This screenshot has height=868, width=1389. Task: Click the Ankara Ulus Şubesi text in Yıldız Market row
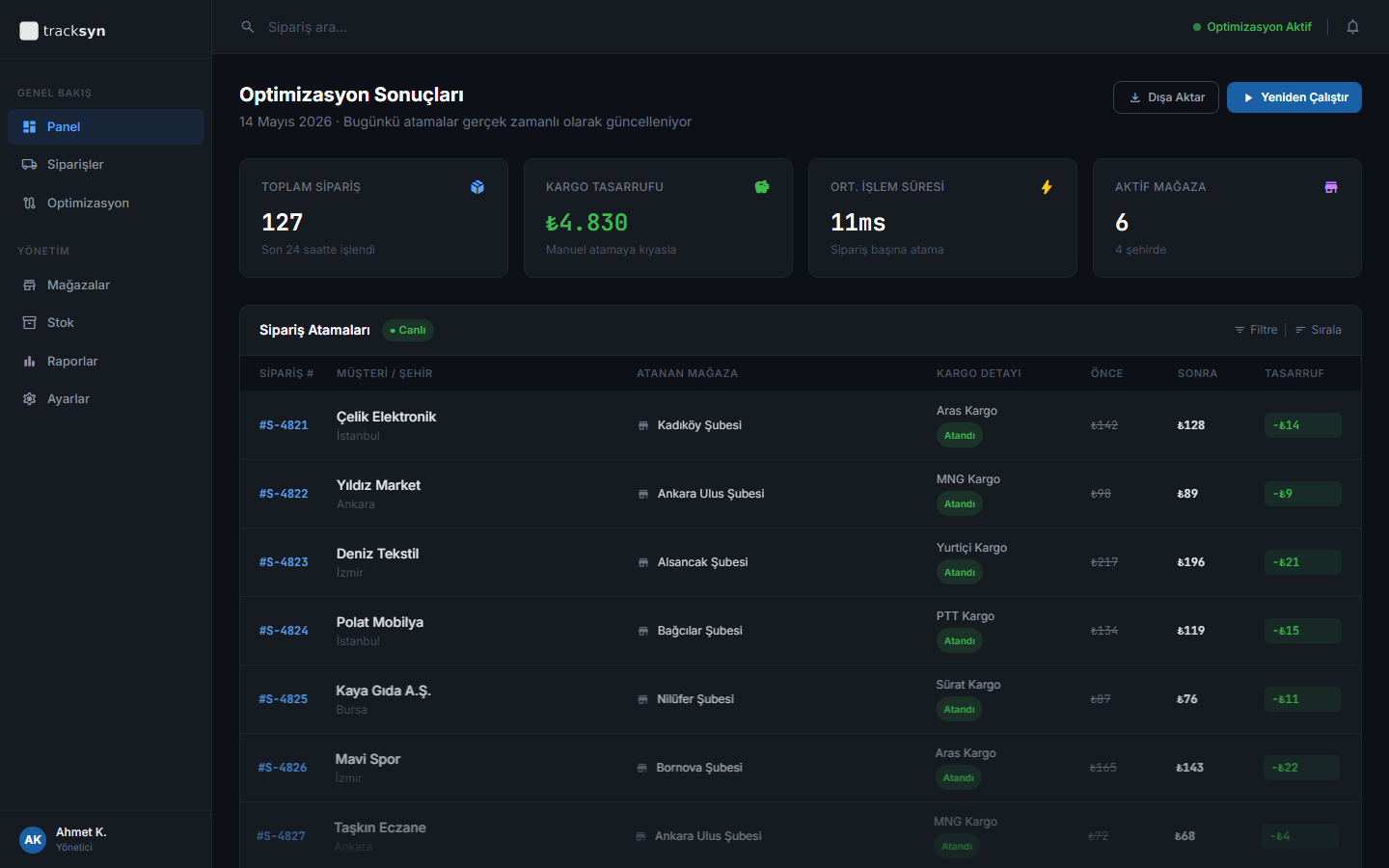pyautogui.click(x=711, y=494)
